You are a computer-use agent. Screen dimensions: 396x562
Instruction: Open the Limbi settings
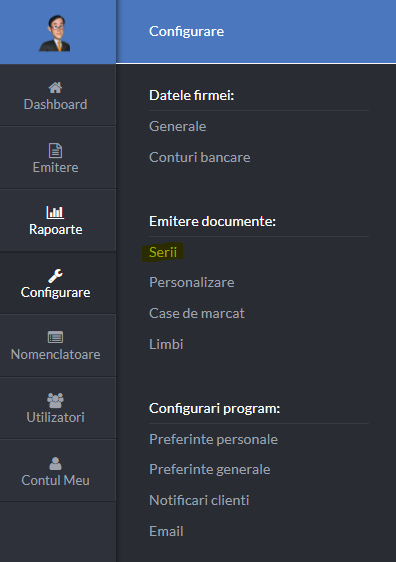pos(166,344)
